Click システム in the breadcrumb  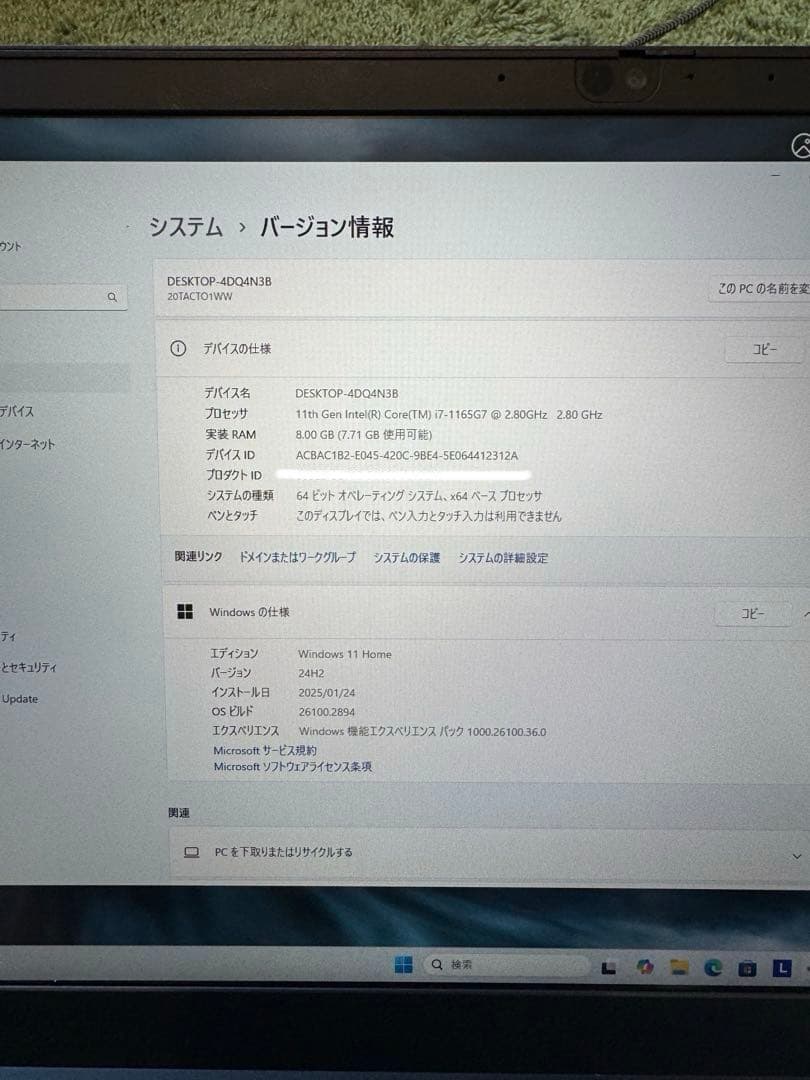(x=186, y=228)
